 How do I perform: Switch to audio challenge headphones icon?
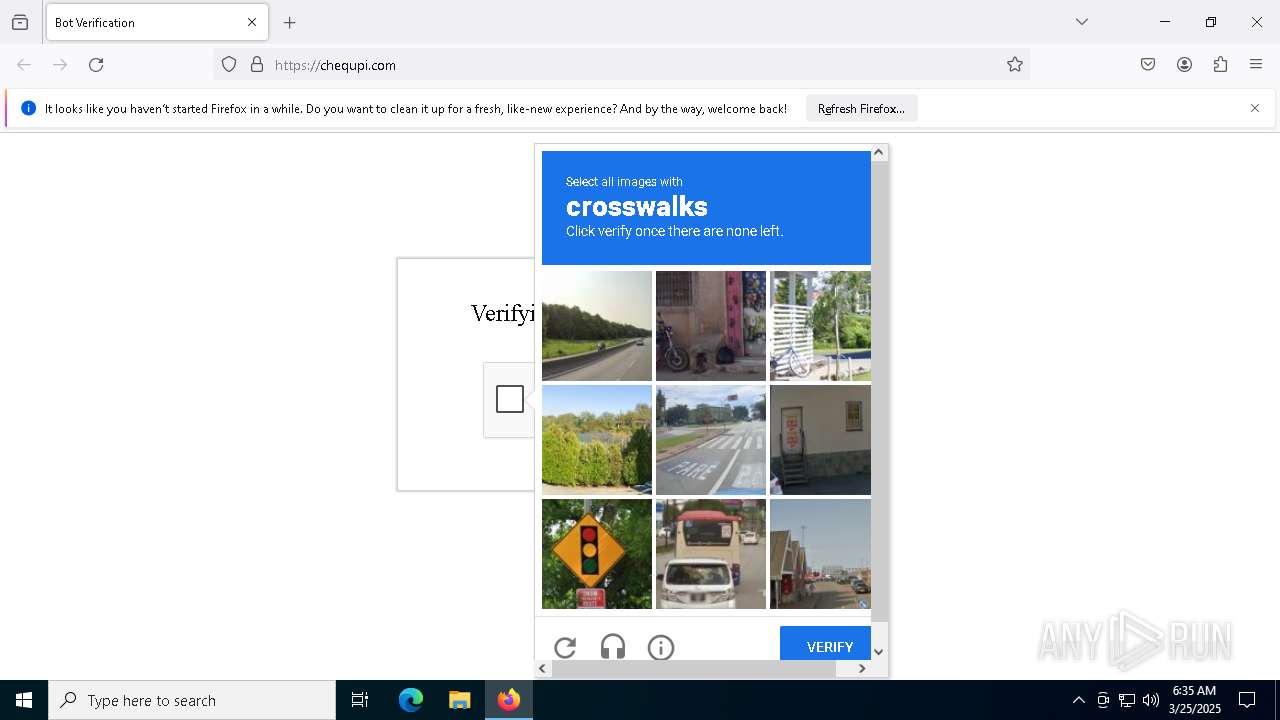tap(613, 647)
